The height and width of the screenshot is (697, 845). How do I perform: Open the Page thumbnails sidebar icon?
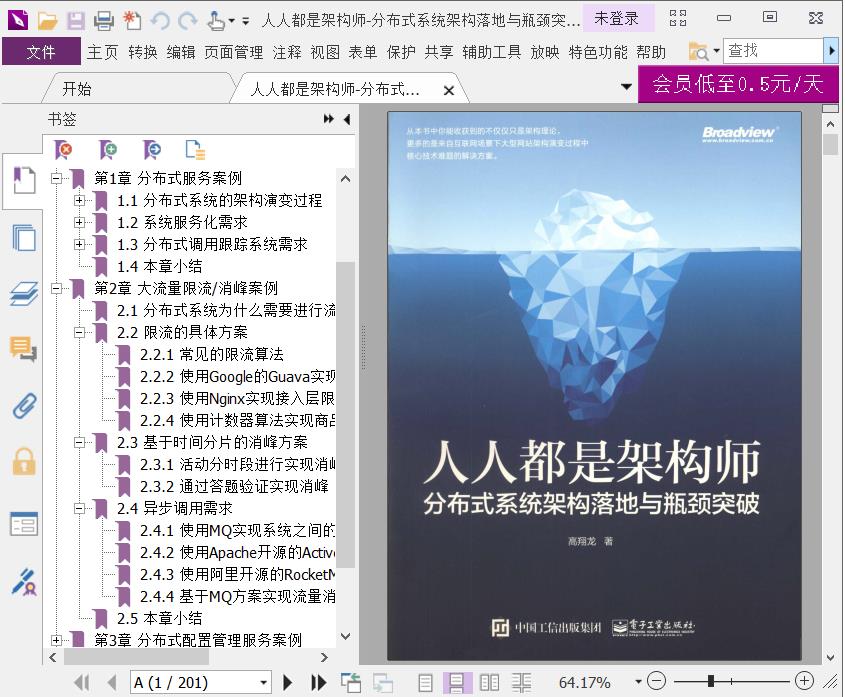coord(24,237)
